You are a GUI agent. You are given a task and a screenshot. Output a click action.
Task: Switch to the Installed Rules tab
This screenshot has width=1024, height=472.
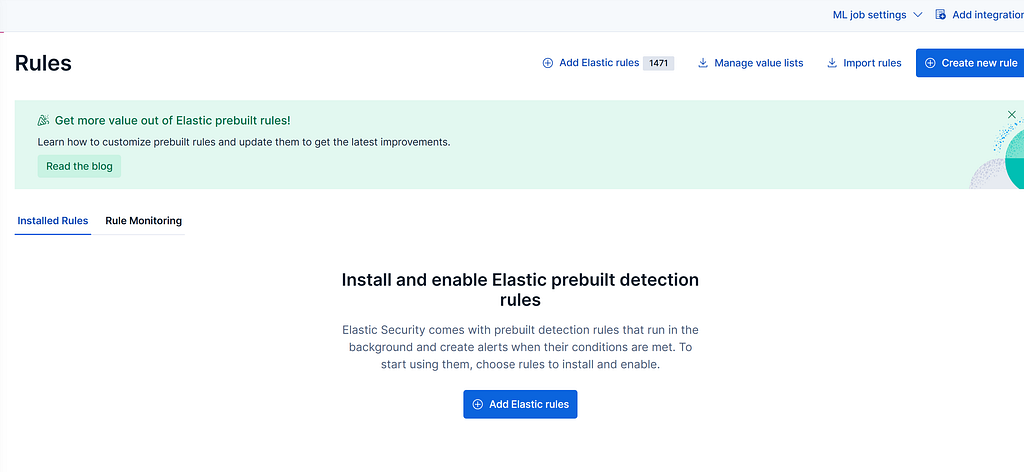click(53, 221)
